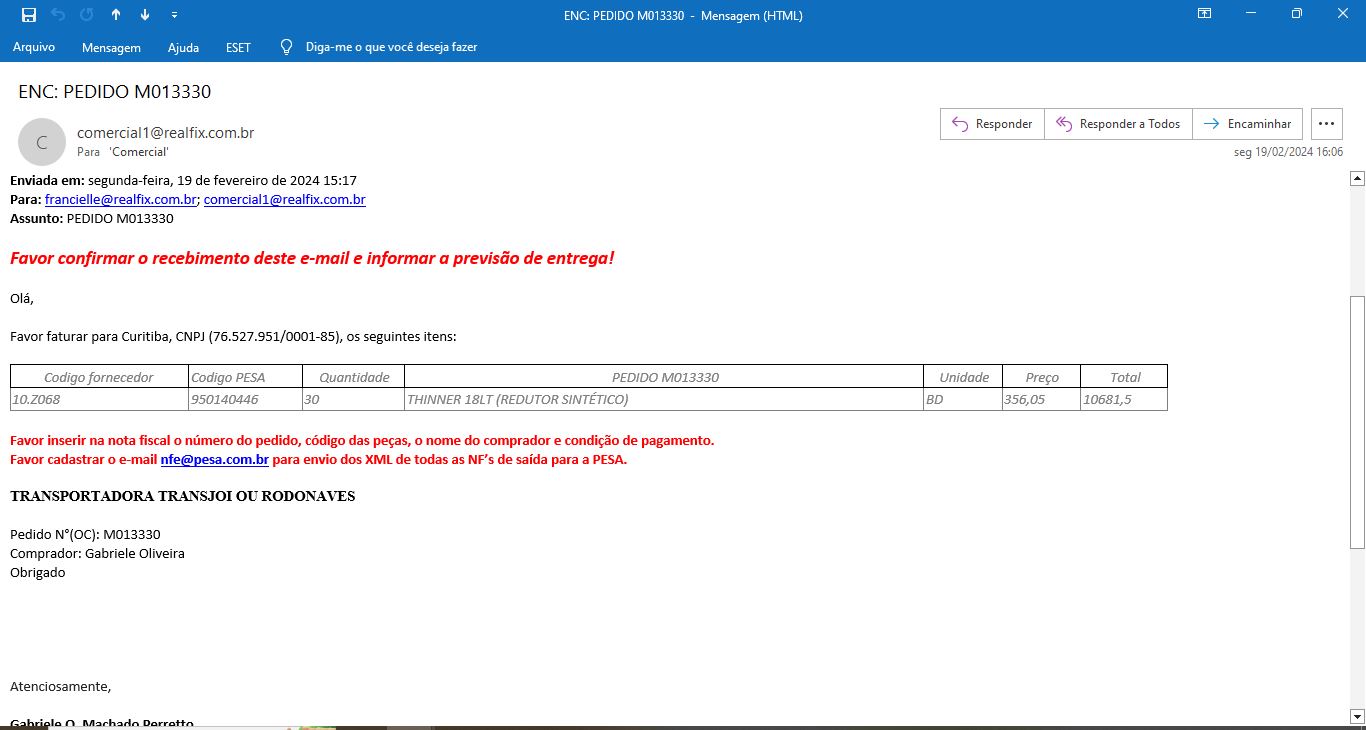The image size is (1366, 730).
Task: Expand the Customize Quick Access Toolbar dropdown
Action: [174, 15]
